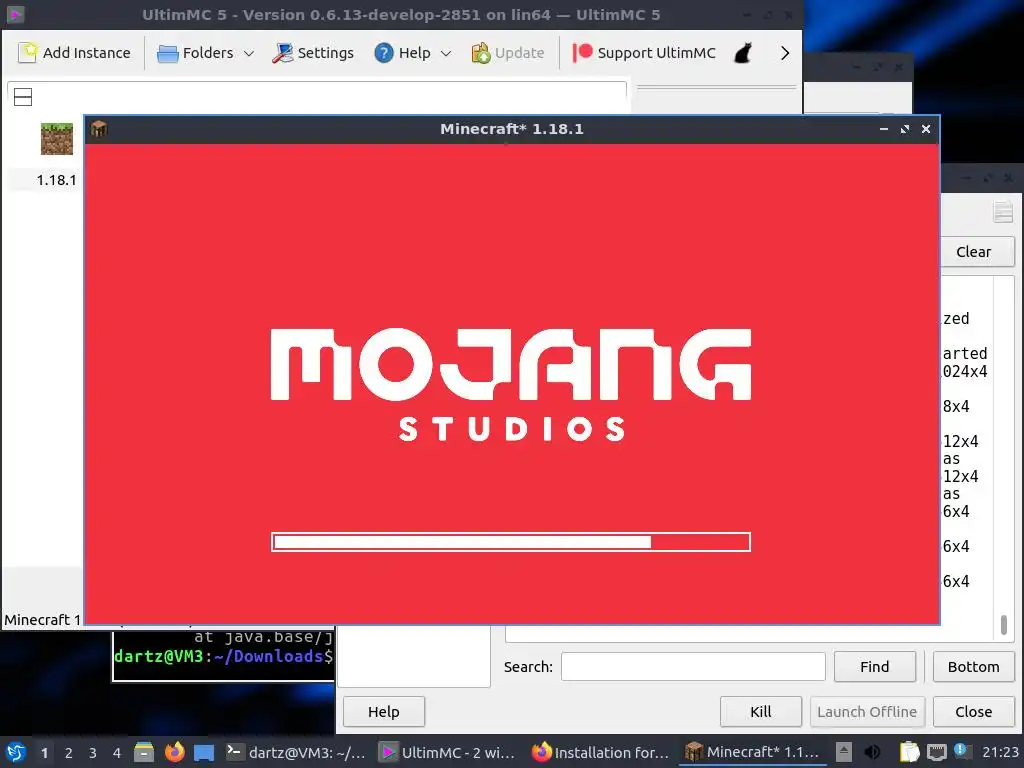
Task: Switch to virtual desktop 2
Action: pyautogui.click(x=69, y=753)
